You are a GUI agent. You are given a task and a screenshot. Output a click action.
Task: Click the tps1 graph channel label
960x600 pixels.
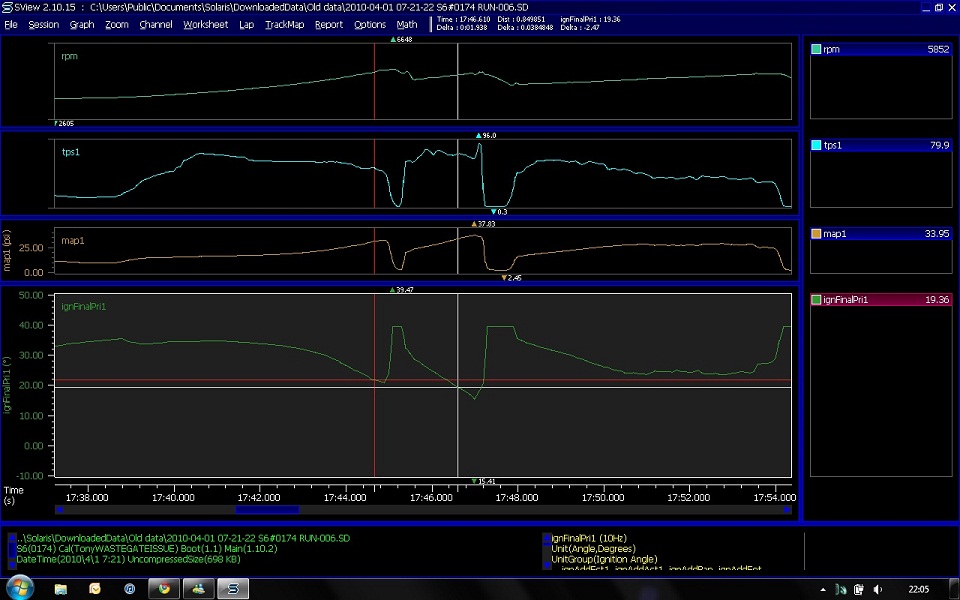click(x=70, y=152)
